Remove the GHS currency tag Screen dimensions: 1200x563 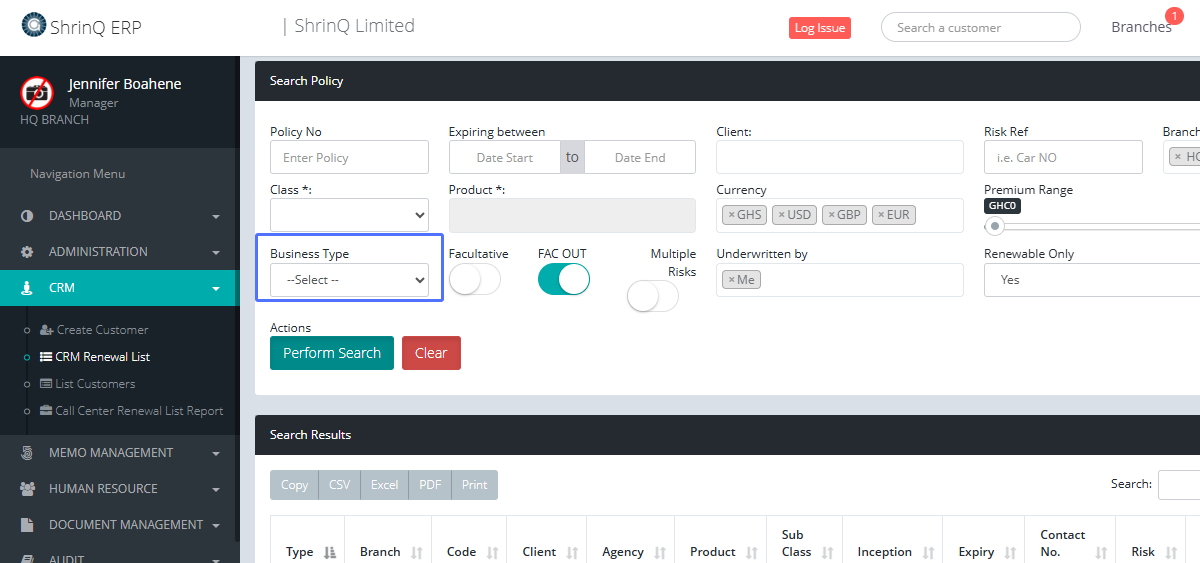[x=731, y=215]
